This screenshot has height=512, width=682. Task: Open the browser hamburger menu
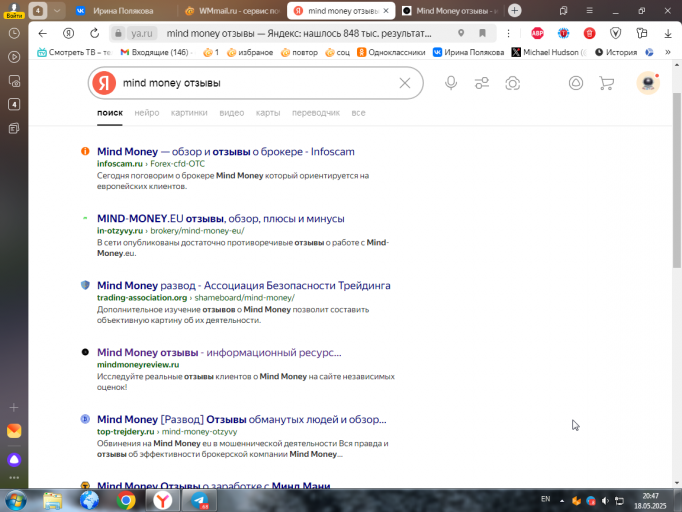click(589, 10)
